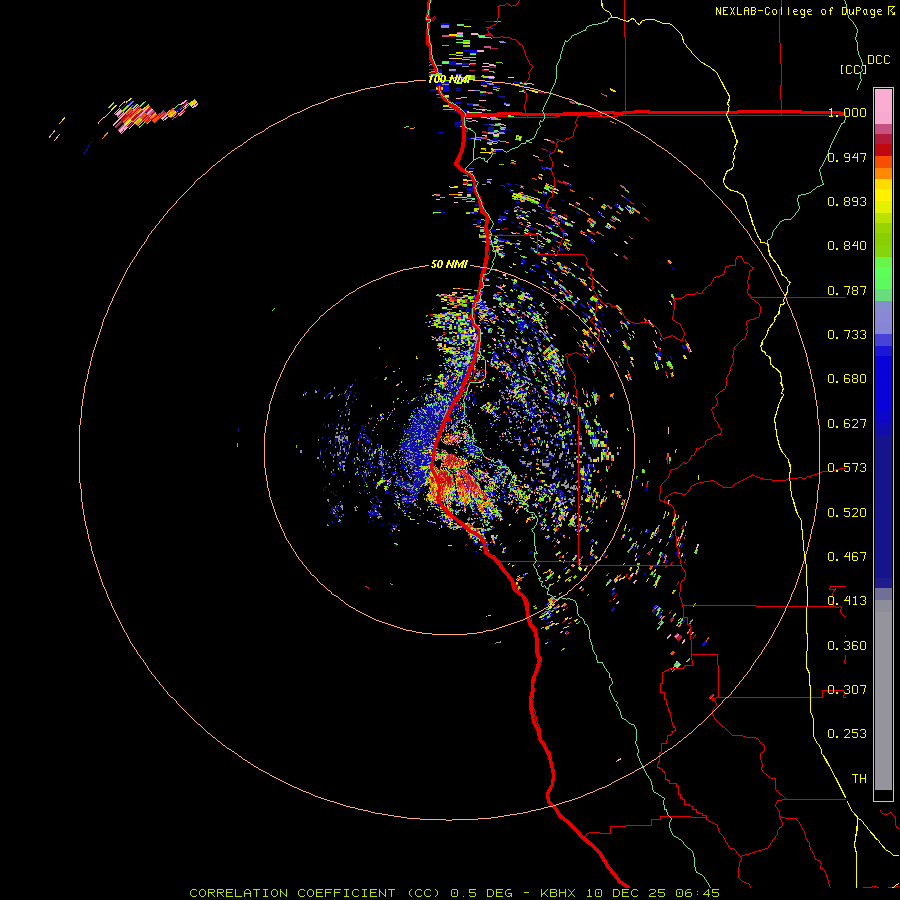Select the 0.360 legend value

(x=847, y=646)
